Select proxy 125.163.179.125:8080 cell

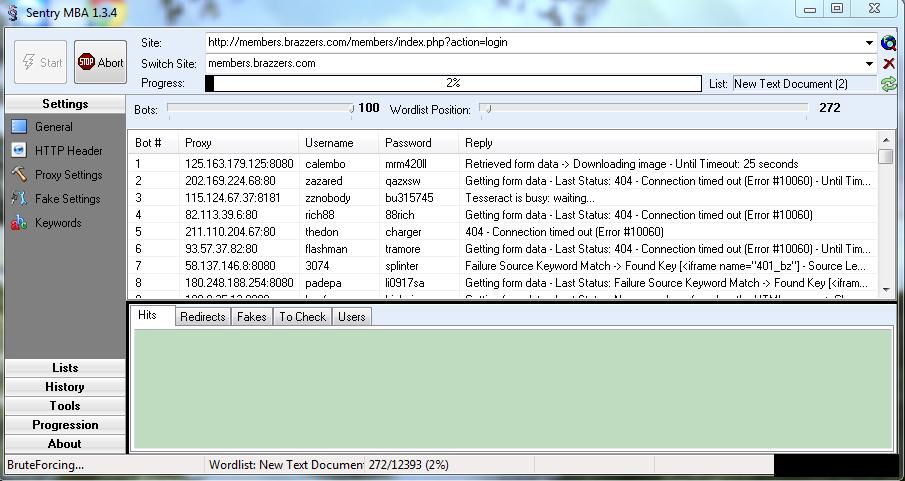[x=239, y=164]
